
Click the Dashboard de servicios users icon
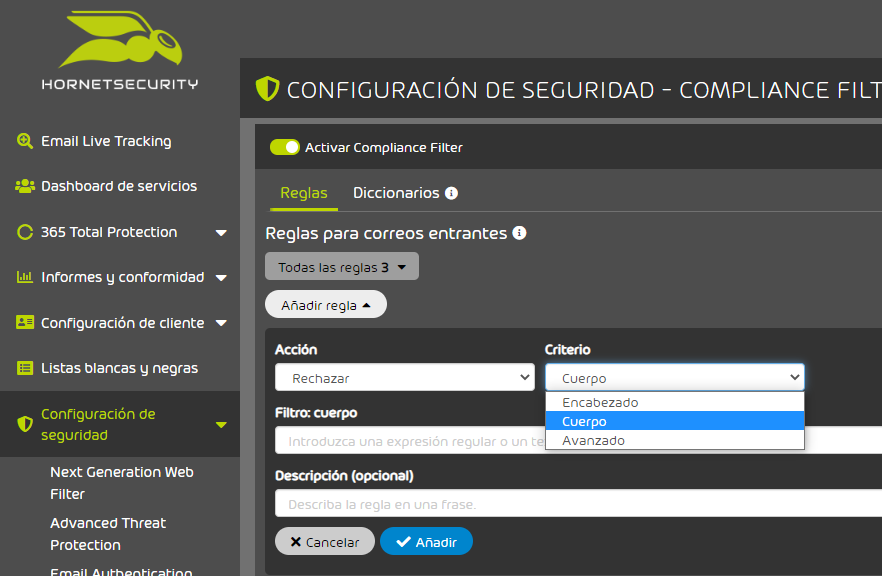[25, 186]
